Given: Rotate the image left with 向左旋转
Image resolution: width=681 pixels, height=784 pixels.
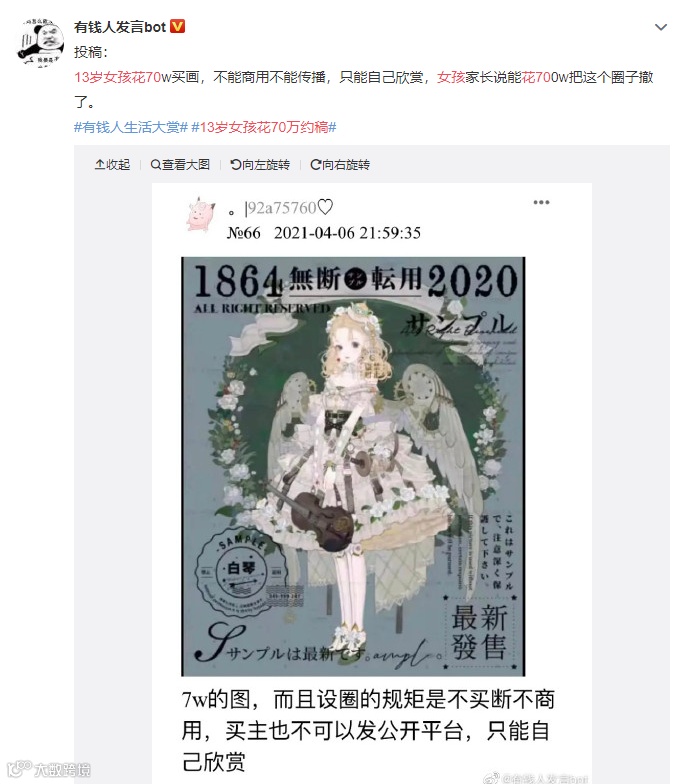Looking at the screenshot, I should pos(260,164).
